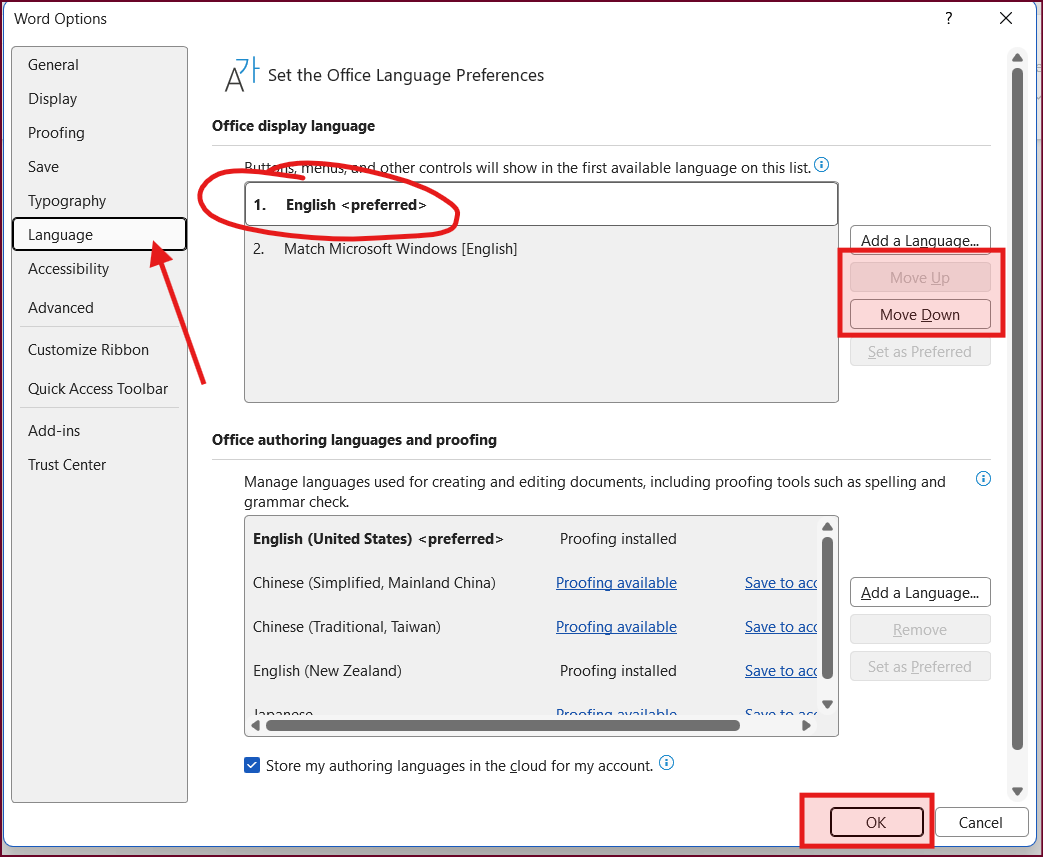Click Save to account link for Chinese Simplified
1043x857 pixels.
(x=781, y=583)
